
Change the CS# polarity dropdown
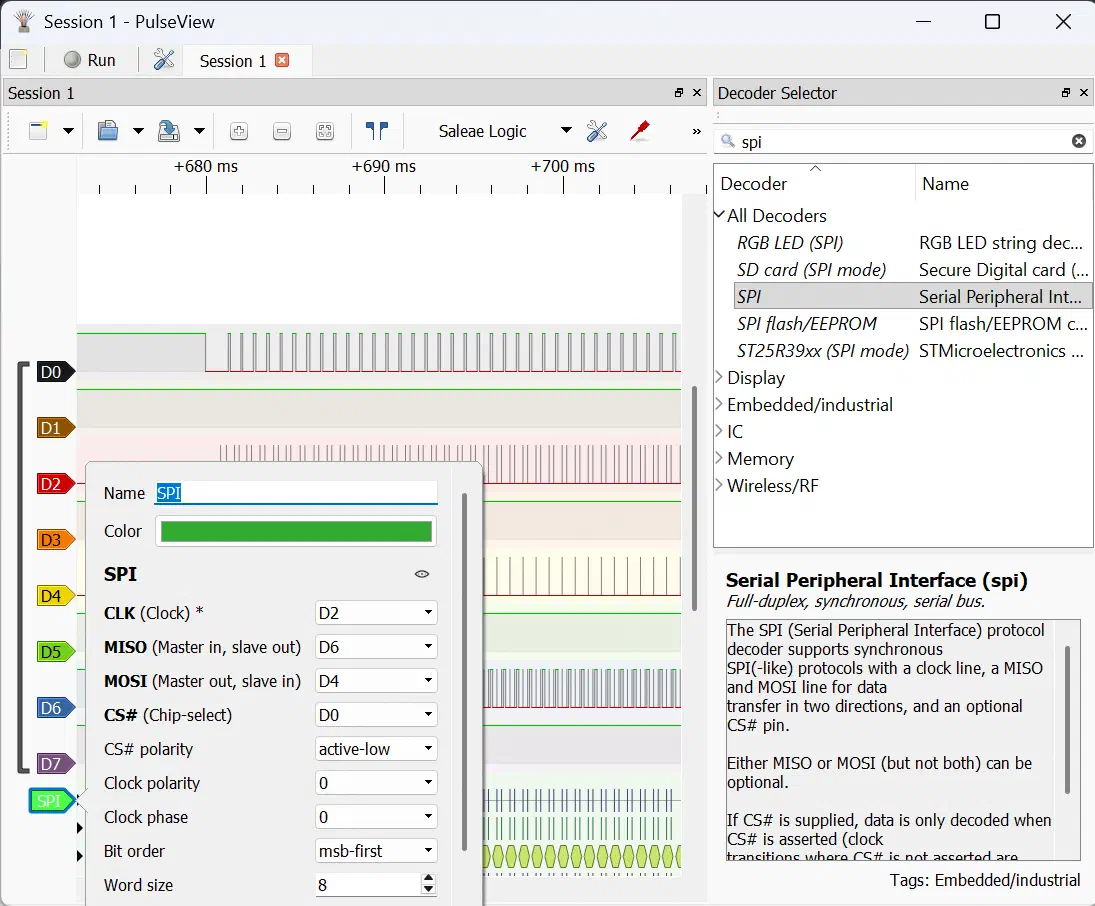point(376,749)
